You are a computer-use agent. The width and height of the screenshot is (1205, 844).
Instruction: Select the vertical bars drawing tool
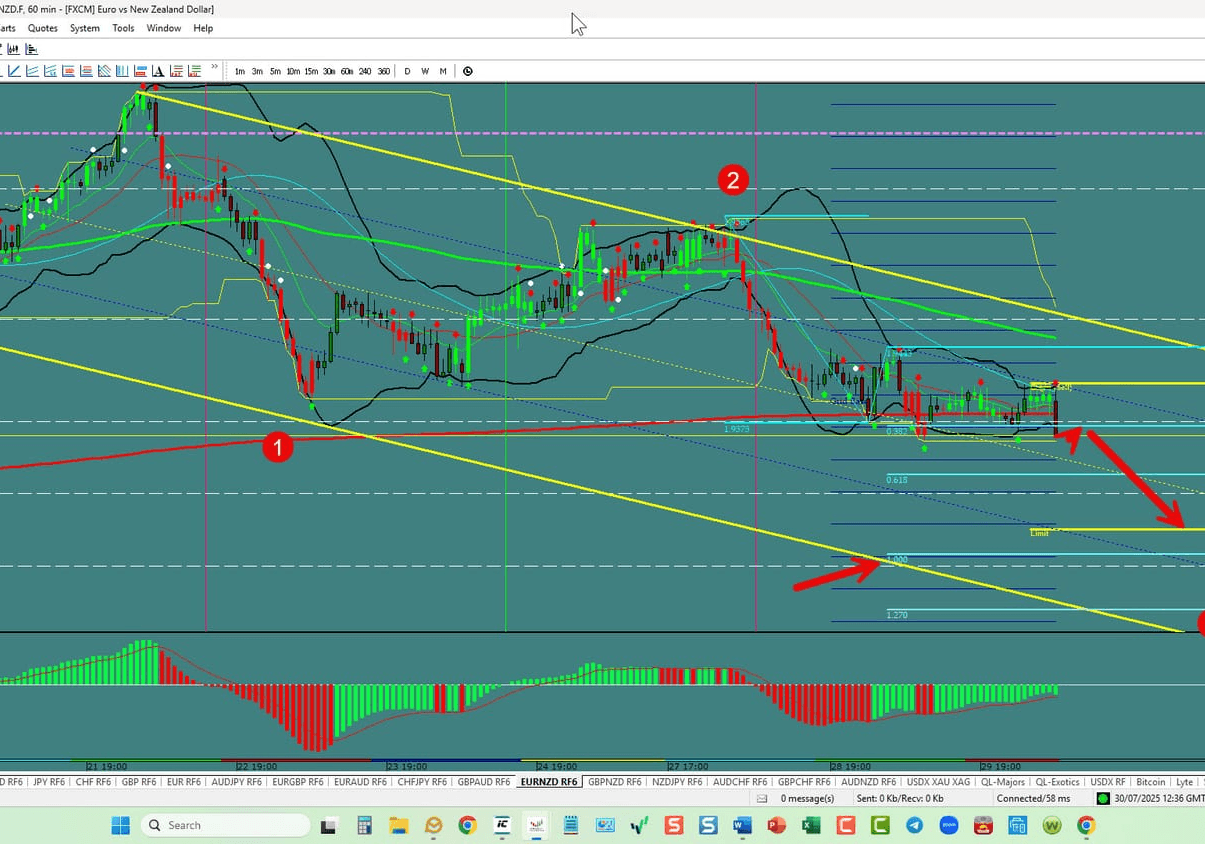121,71
